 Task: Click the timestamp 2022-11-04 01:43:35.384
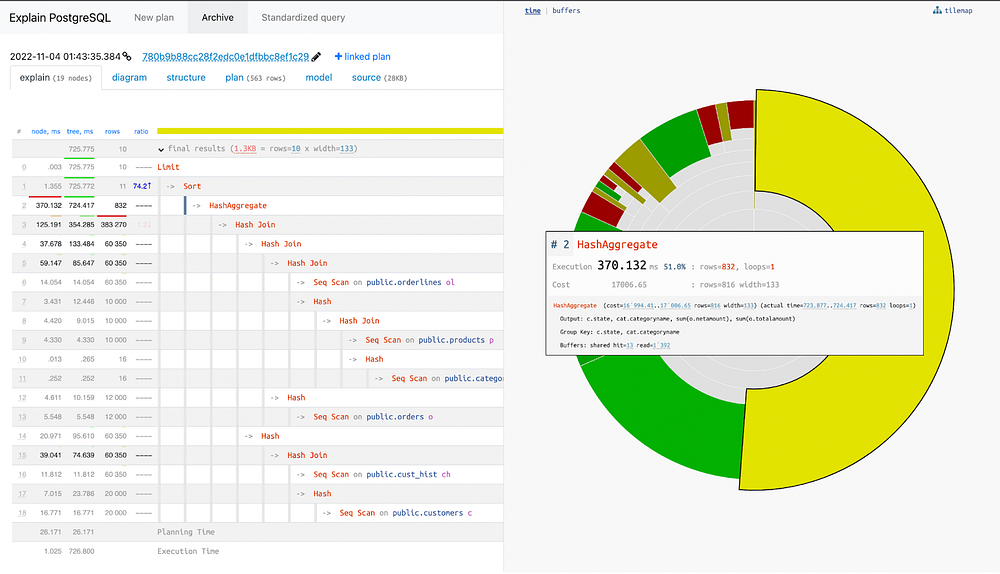pyautogui.click(x=65, y=57)
